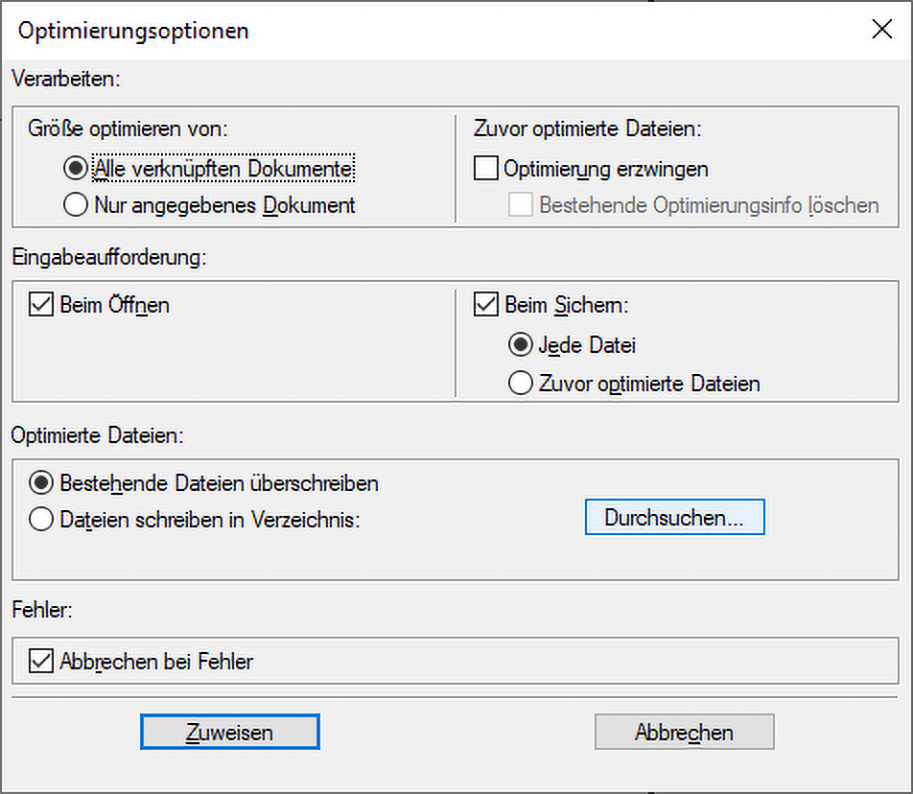Image resolution: width=913 pixels, height=794 pixels.
Task: Click the "Abbrechen" button
Action: pyautogui.click(x=684, y=731)
